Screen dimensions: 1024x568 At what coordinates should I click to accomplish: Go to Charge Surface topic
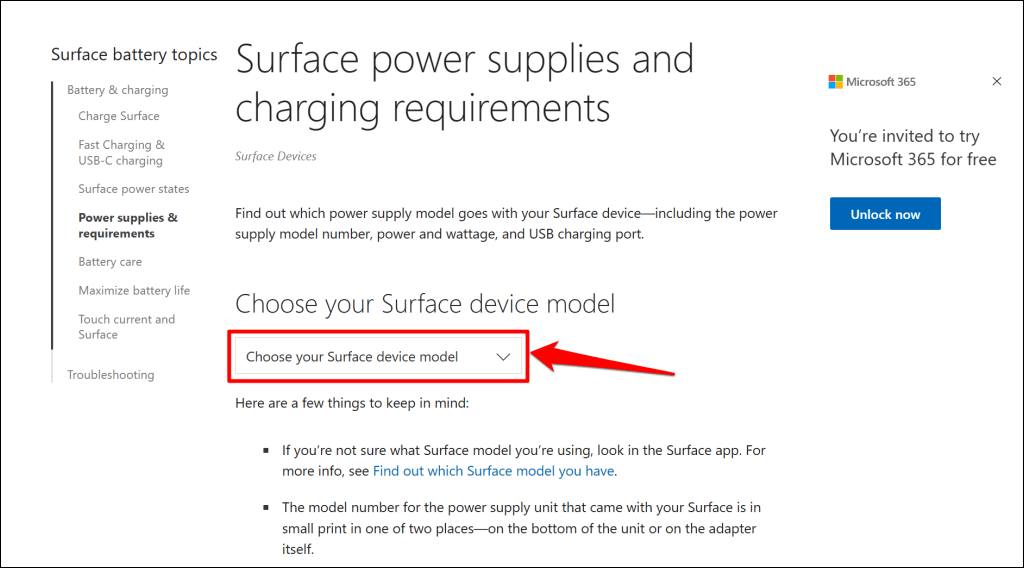[x=118, y=116]
